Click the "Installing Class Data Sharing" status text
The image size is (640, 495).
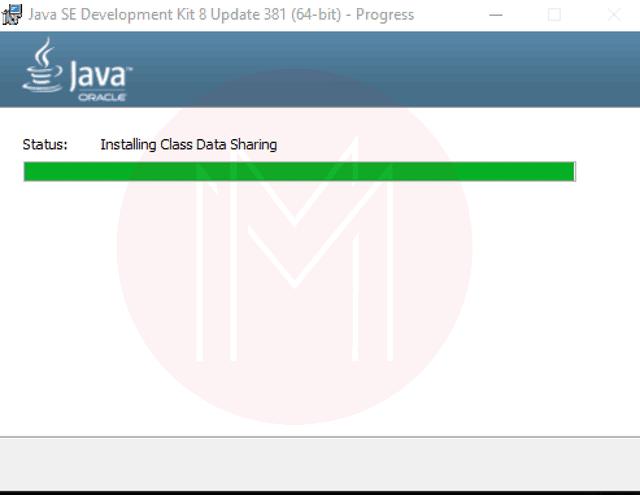point(189,145)
